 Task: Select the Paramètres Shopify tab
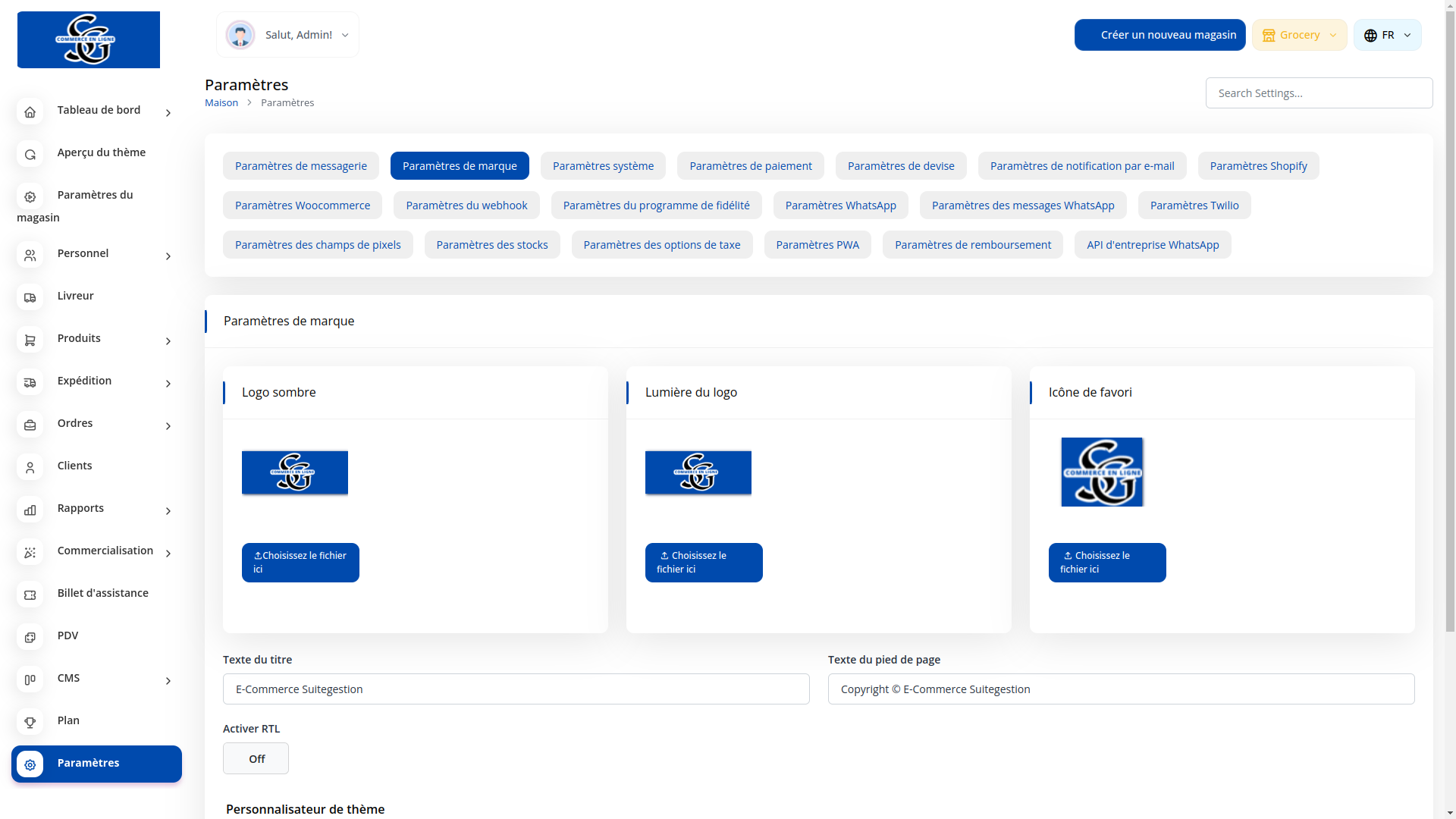(1258, 166)
